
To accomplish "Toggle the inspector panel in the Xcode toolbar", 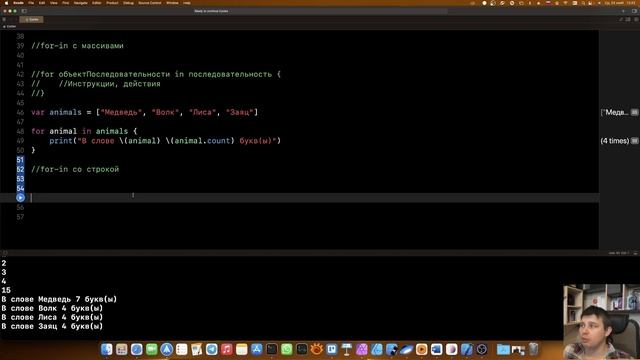I will 634,11.
